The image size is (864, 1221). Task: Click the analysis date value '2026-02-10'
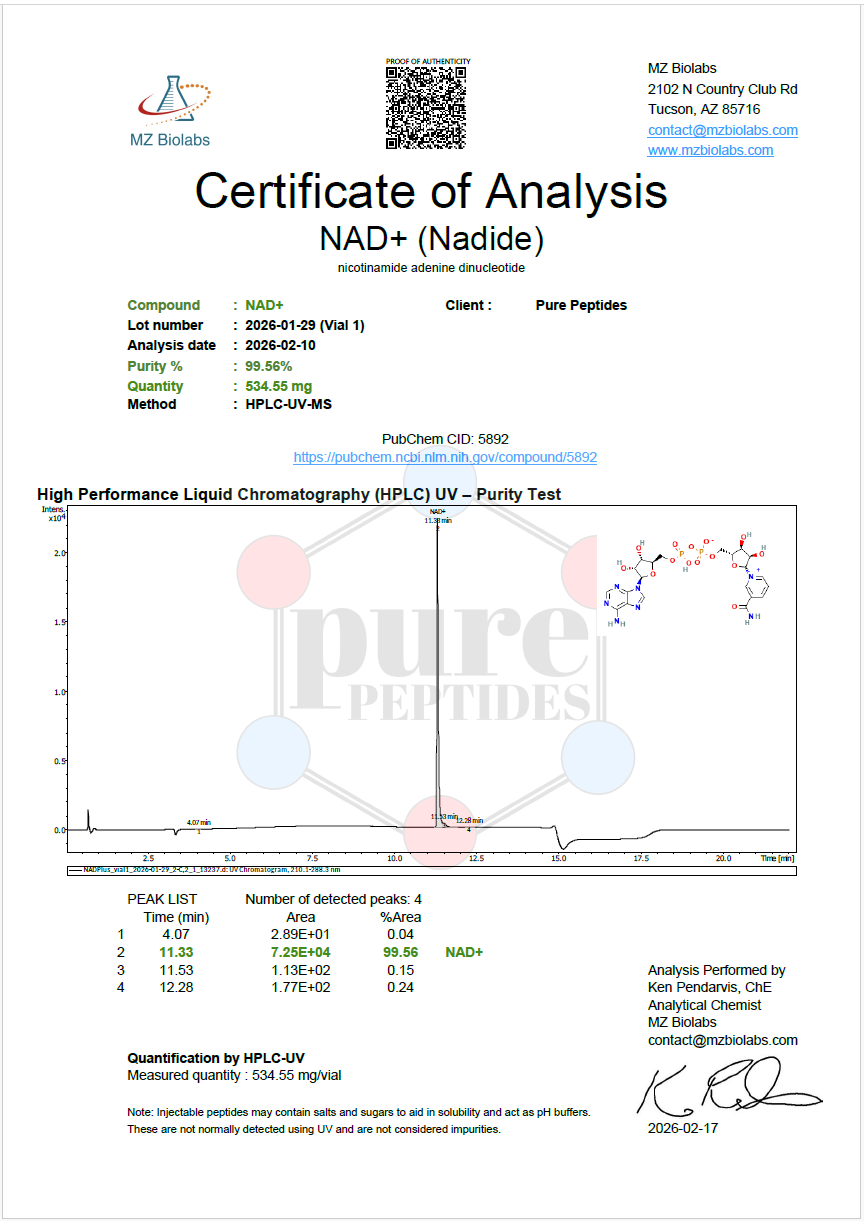pyautogui.click(x=279, y=345)
